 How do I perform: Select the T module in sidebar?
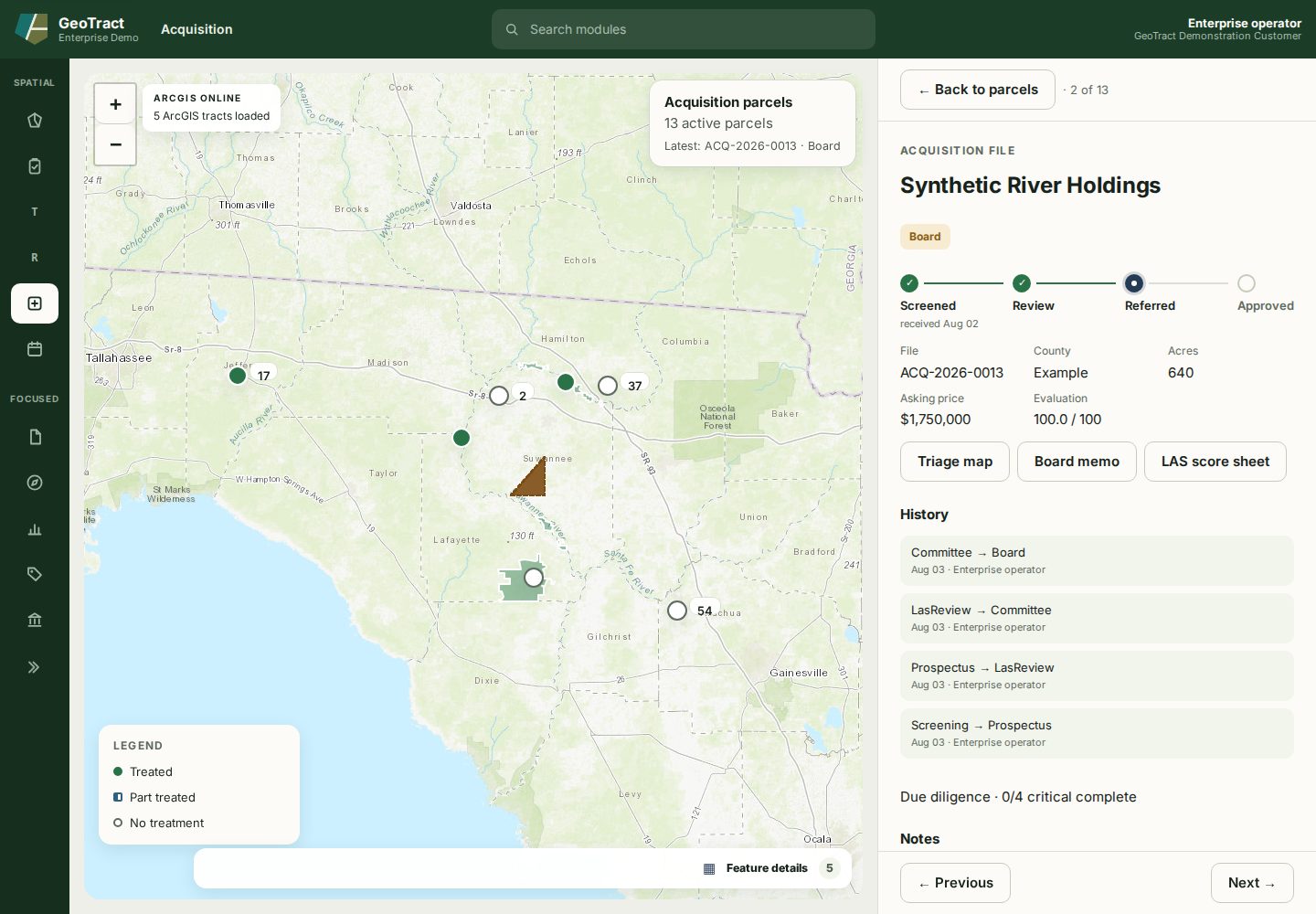35,212
